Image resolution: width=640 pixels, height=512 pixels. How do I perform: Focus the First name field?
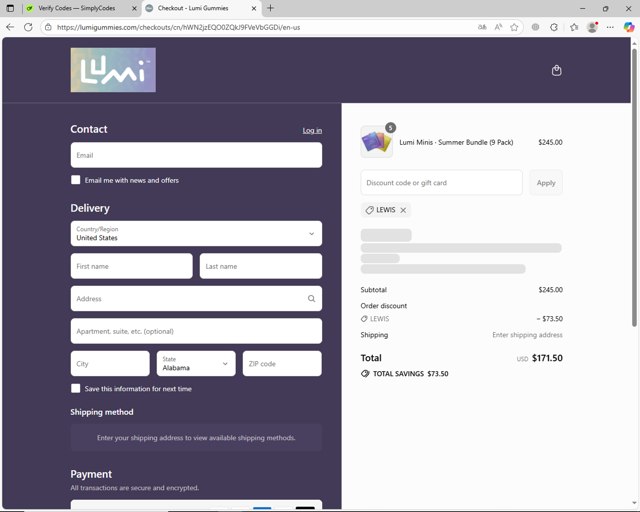(131, 266)
